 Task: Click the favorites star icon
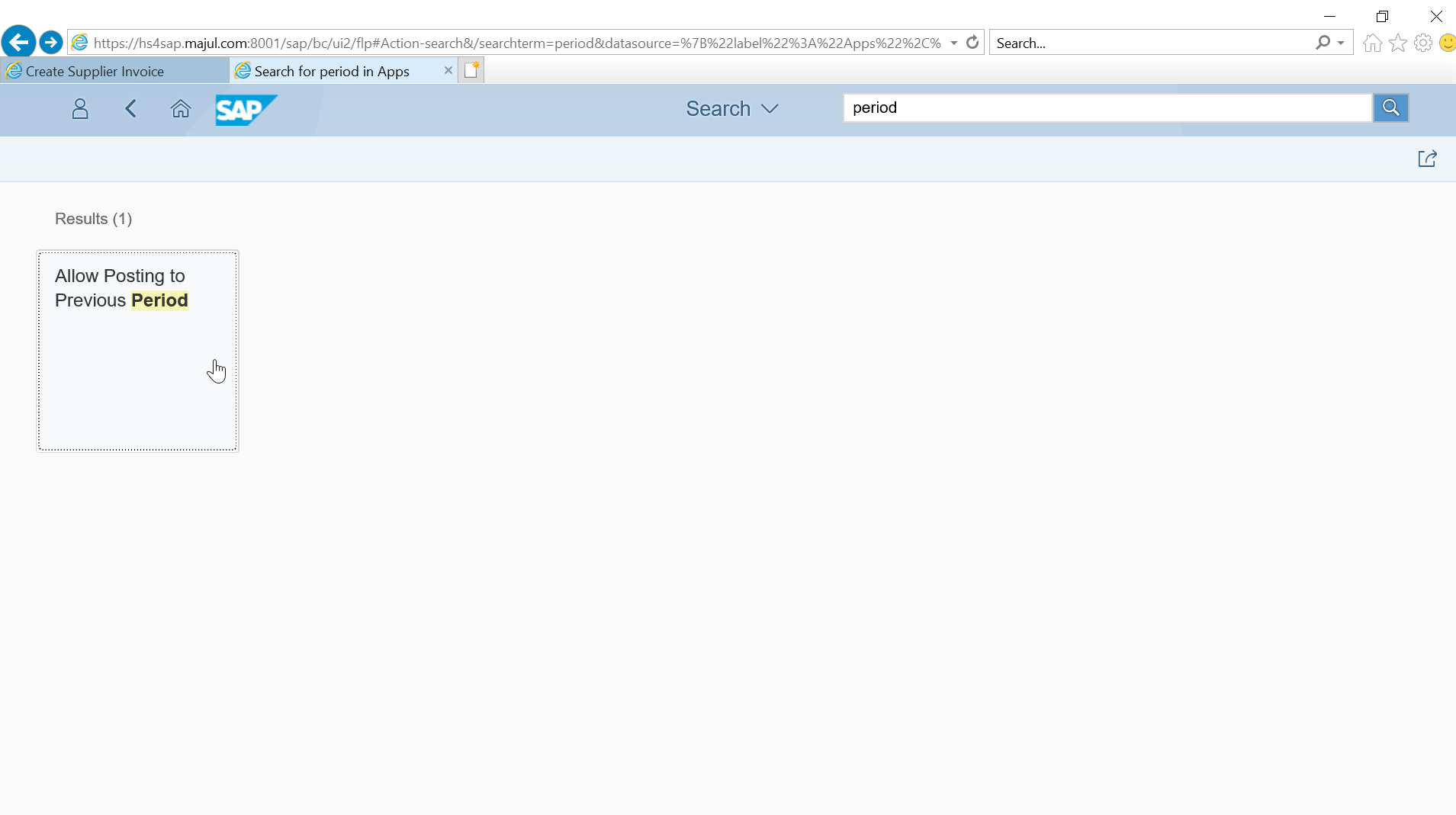point(1398,43)
